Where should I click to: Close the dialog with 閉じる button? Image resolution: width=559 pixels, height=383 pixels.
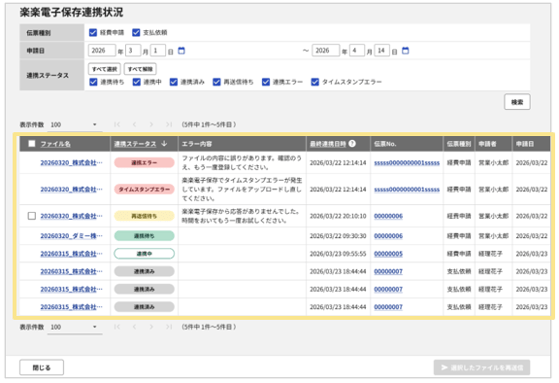pos(42,367)
